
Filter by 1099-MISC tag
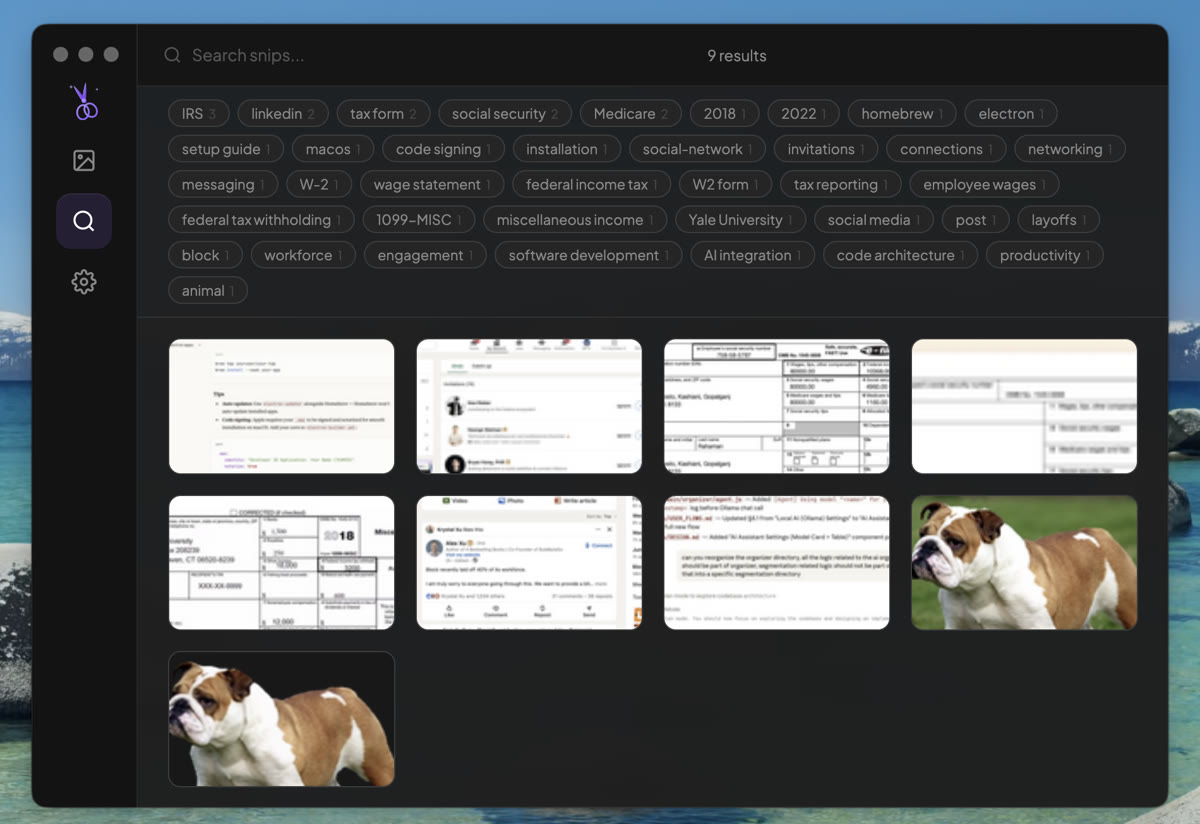pyautogui.click(x=419, y=220)
